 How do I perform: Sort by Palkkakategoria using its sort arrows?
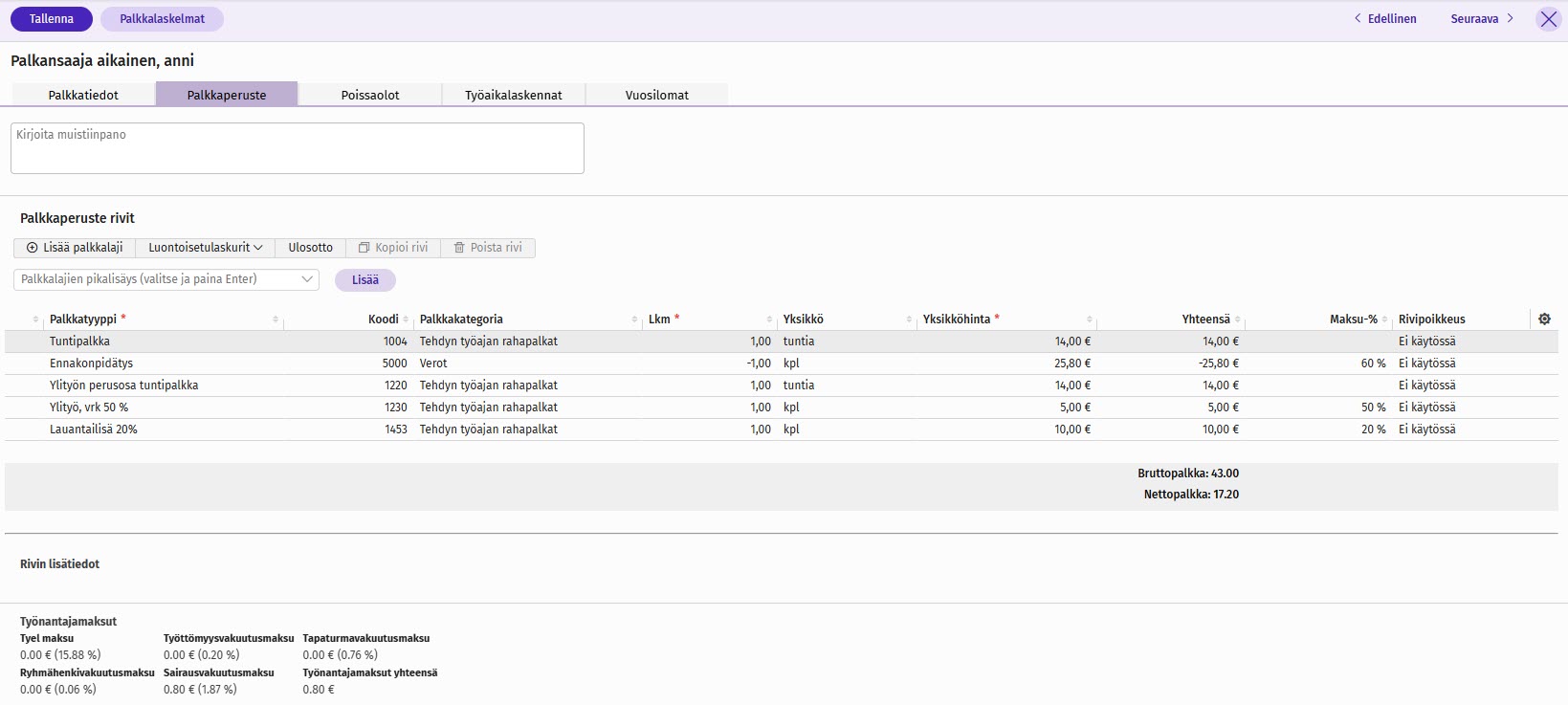[634, 319]
